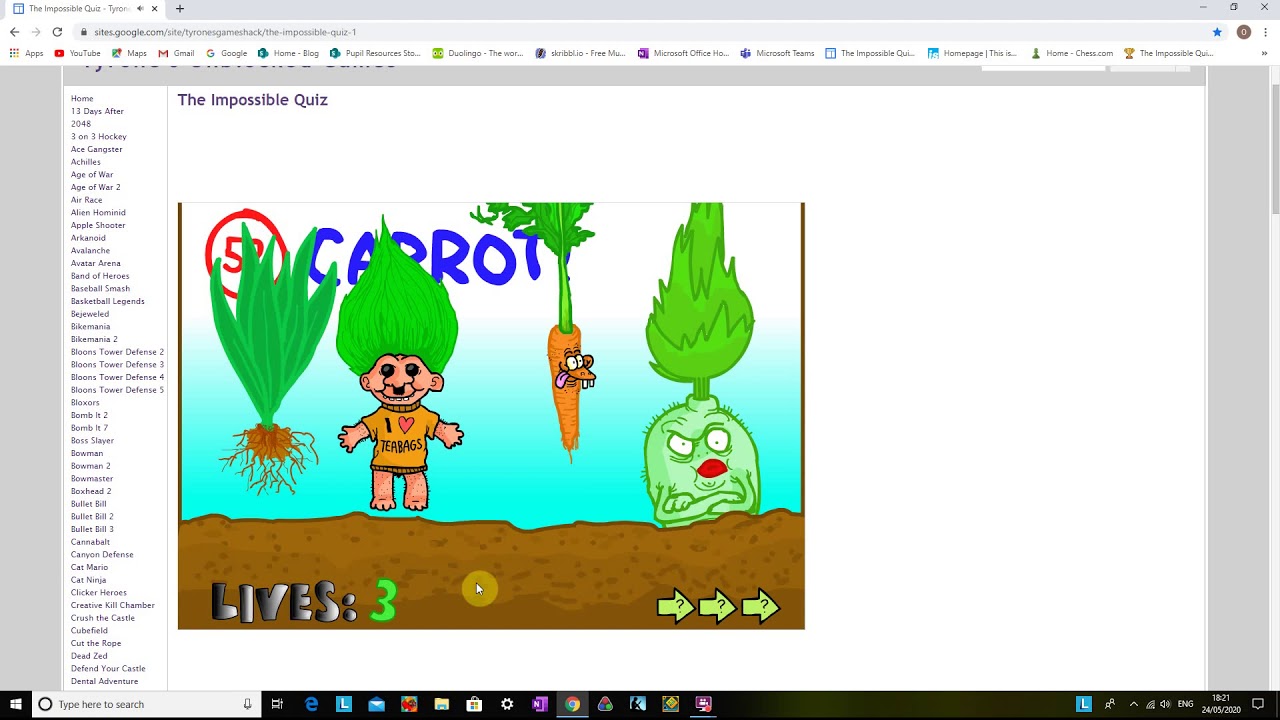Image resolution: width=1280 pixels, height=720 pixels.
Task: Open the Dental Adventure link
Action: coord(104,681)
